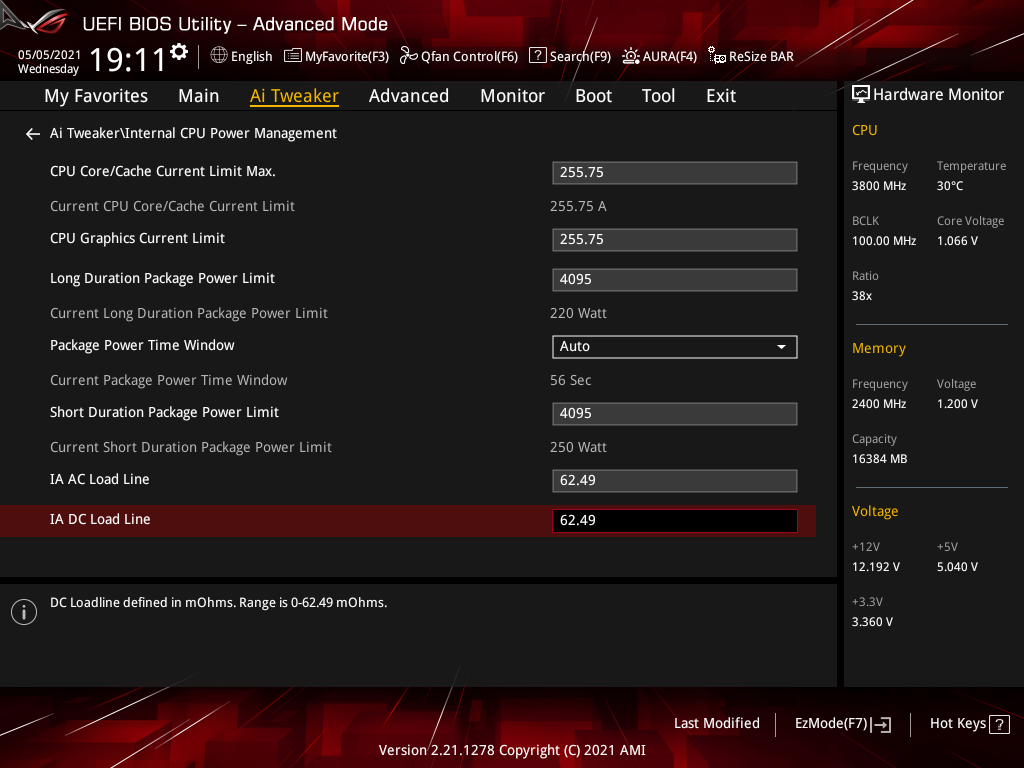
Task: Click the 19:11 clock display
Action: tap(127, 60)
